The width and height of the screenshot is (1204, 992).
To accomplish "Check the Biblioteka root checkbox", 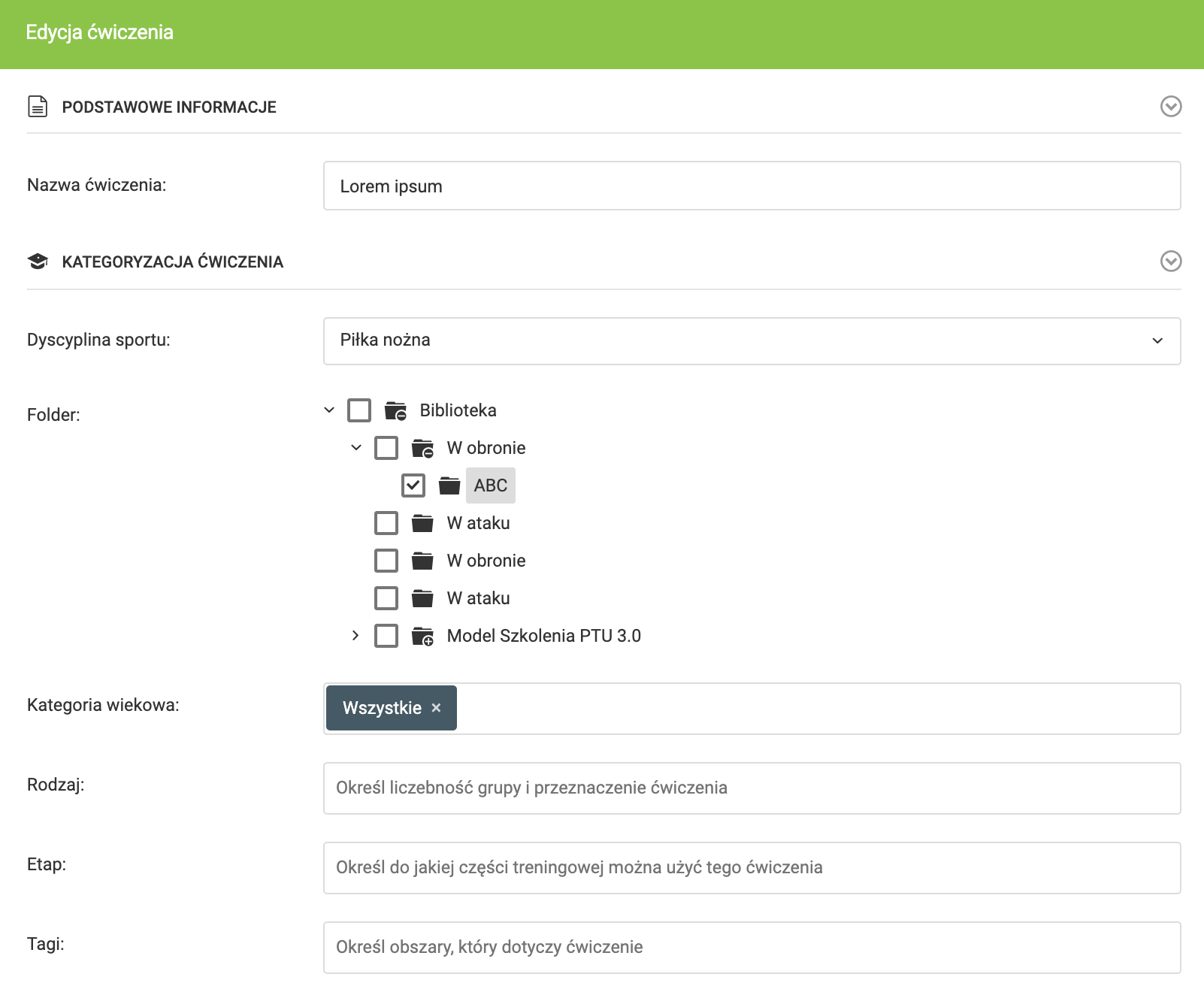I will 359,410.
